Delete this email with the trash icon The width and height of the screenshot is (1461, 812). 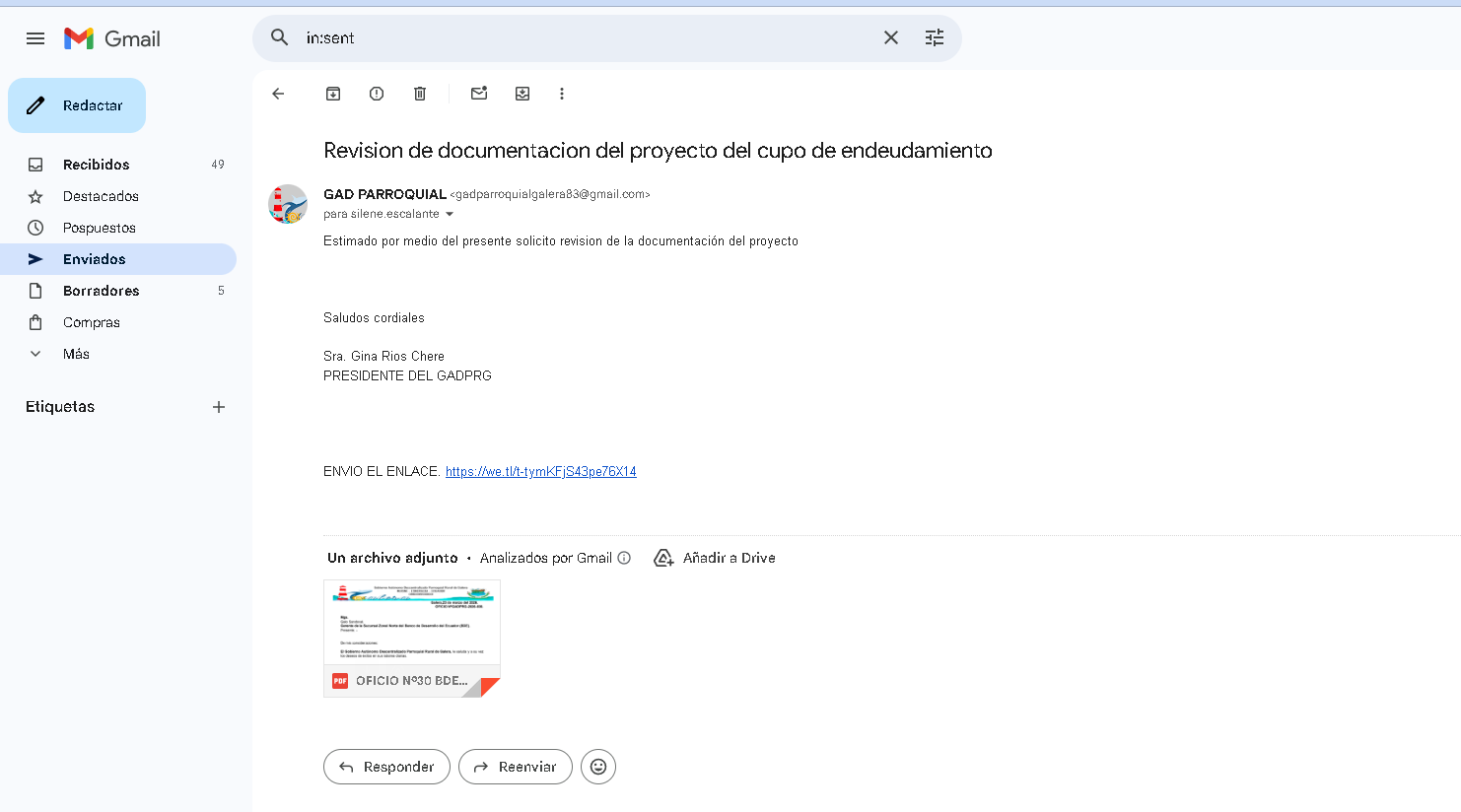pos(420,94)
